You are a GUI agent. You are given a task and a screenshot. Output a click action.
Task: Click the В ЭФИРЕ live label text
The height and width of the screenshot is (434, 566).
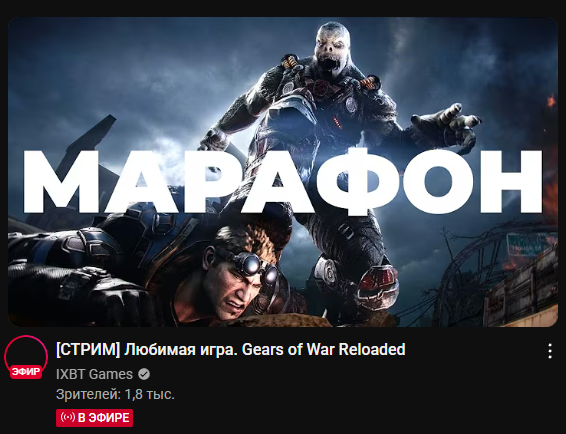click(x=104, y=418)
